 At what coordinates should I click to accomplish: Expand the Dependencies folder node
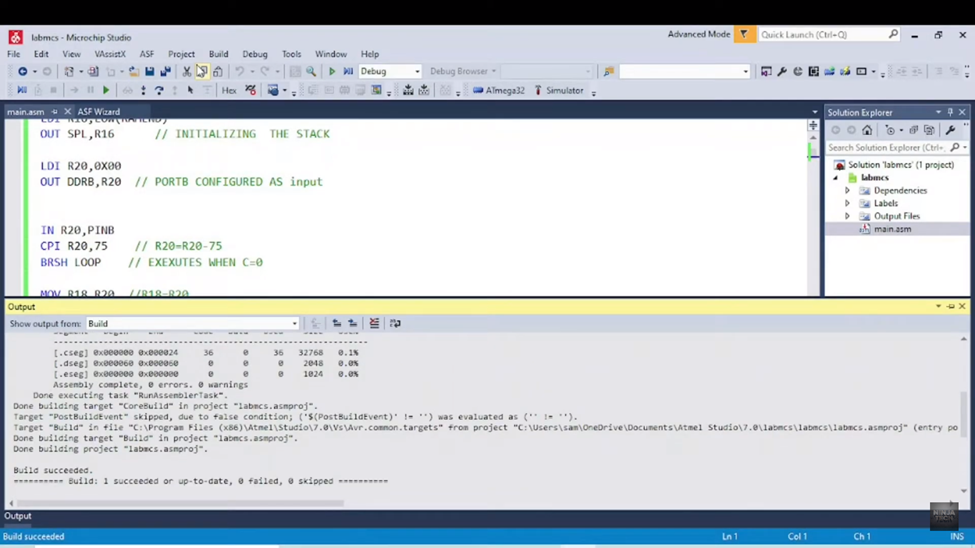coord(847,190)
